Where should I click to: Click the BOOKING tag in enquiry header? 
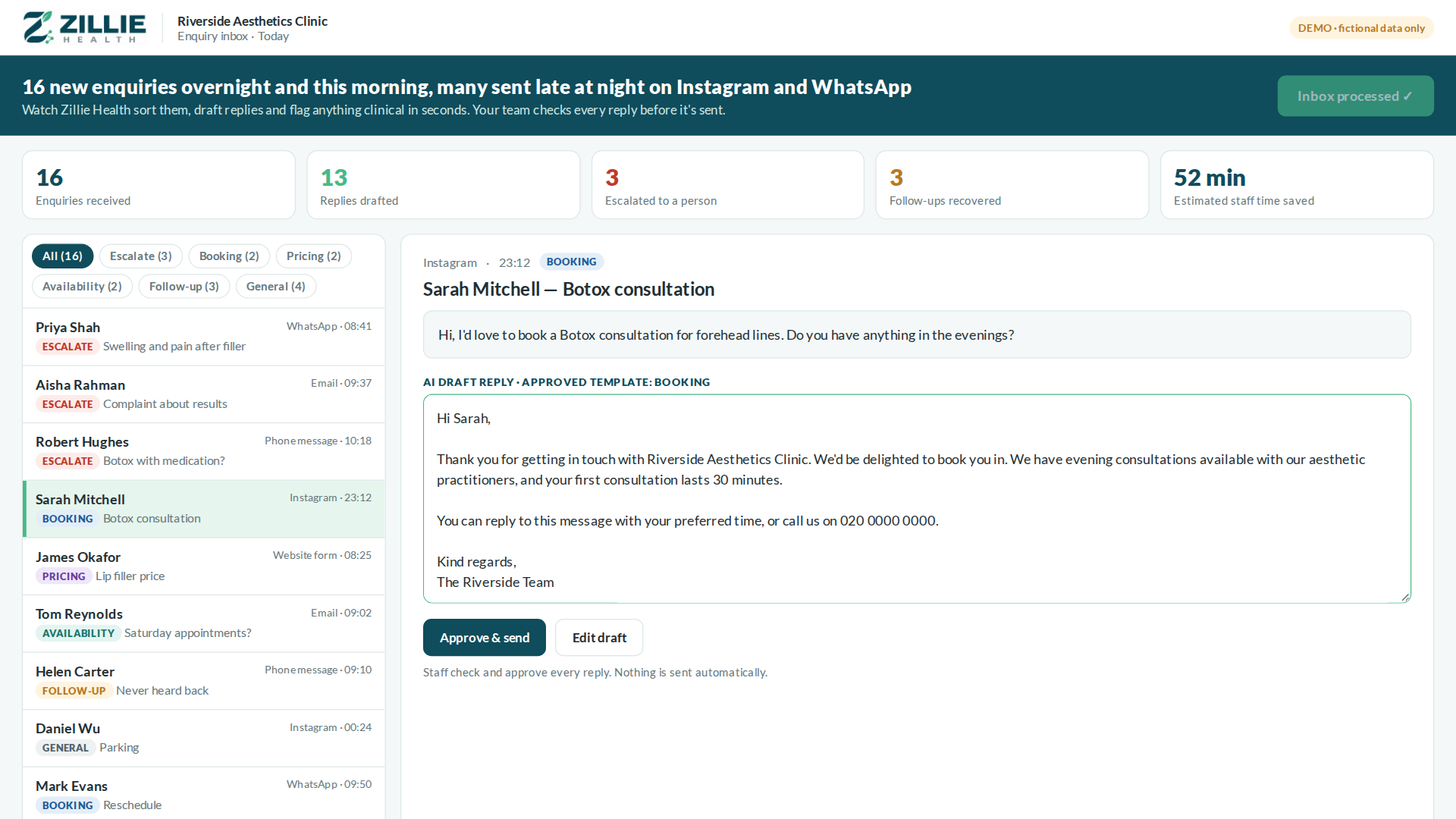(x=572, y=262)
